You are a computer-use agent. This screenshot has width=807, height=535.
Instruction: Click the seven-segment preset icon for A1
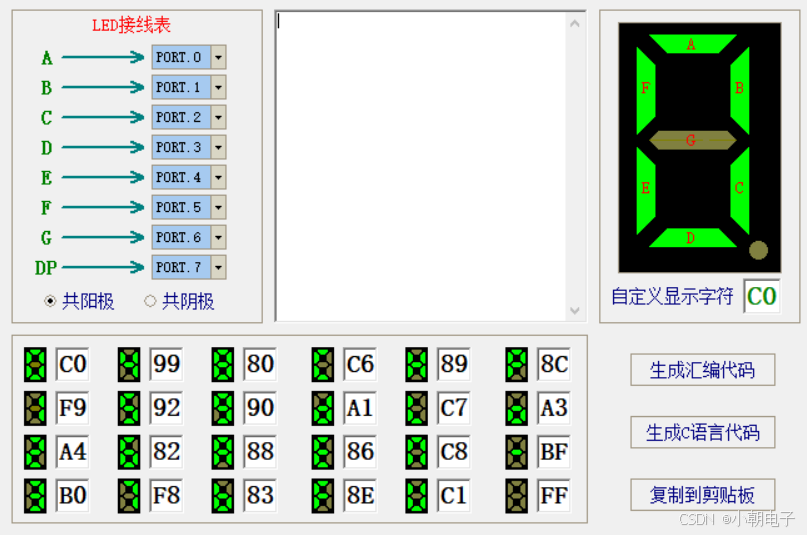322,408
